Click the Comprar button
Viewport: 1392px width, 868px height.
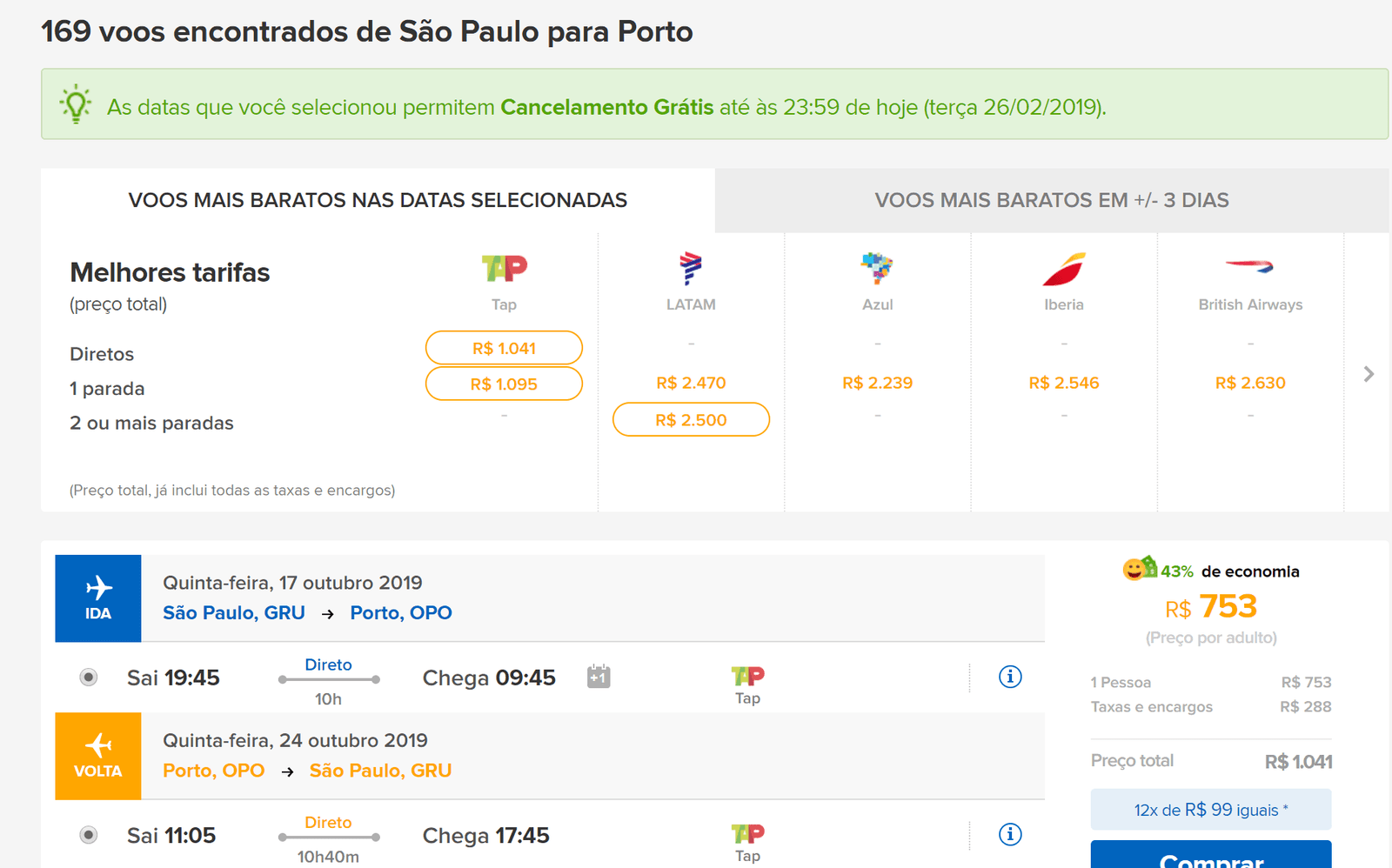point(1211,856)
